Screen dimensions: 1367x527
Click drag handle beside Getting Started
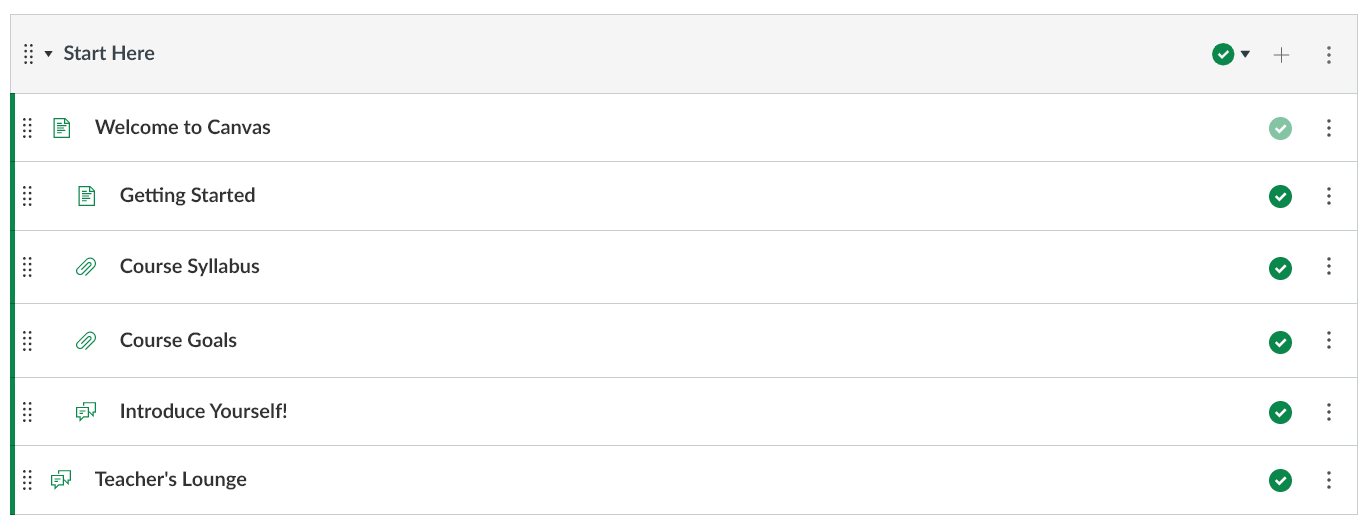28,196
